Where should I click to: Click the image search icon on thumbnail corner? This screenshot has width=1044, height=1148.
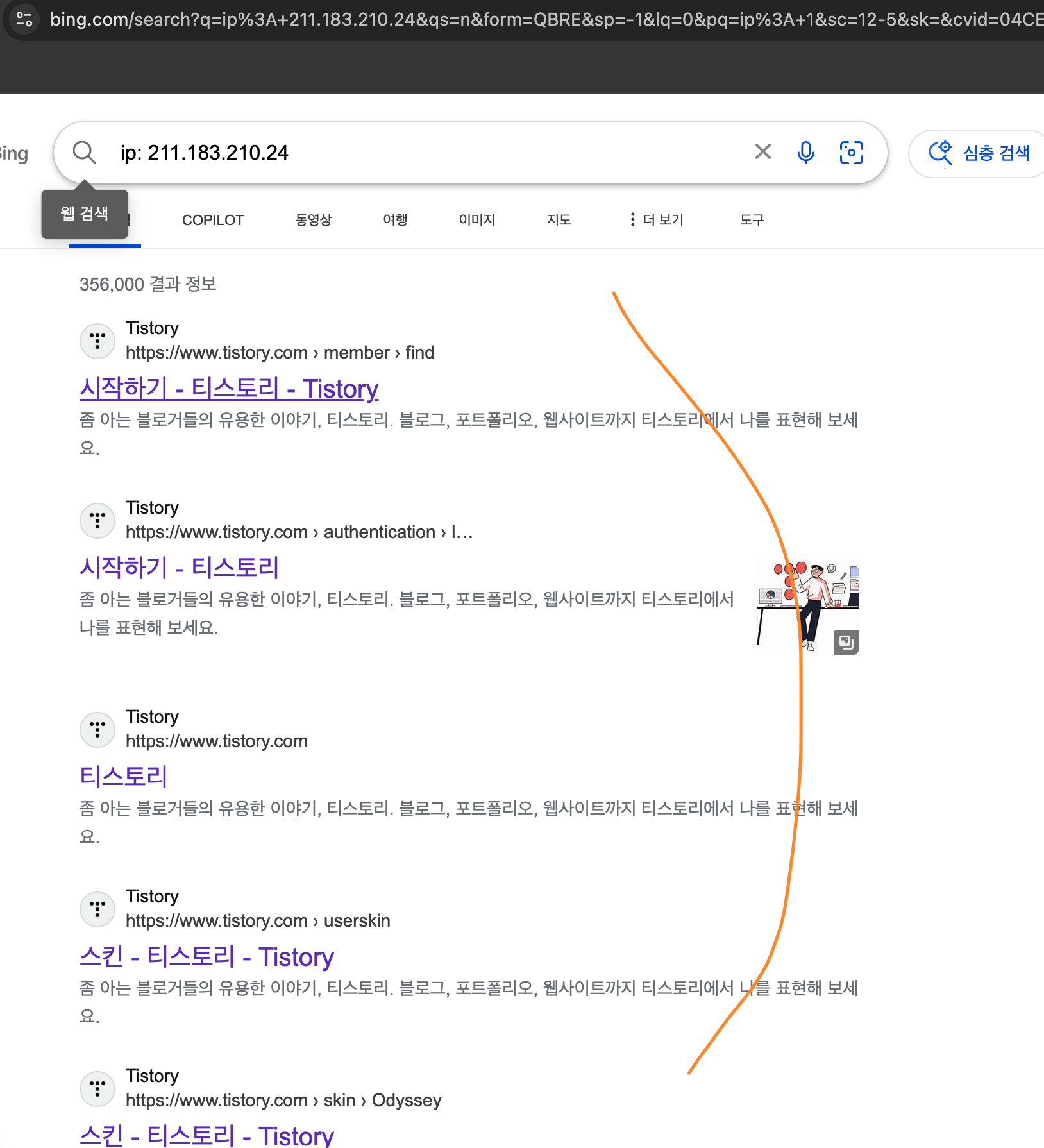point(846,643)
